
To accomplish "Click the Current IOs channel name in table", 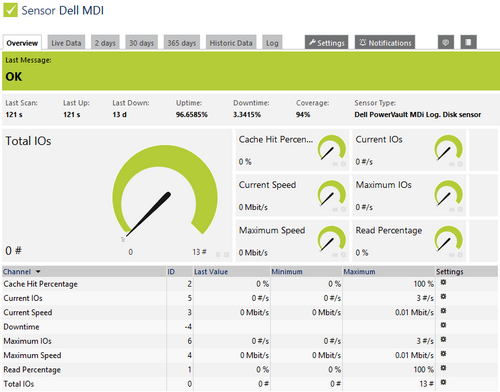I will point(23,298).
